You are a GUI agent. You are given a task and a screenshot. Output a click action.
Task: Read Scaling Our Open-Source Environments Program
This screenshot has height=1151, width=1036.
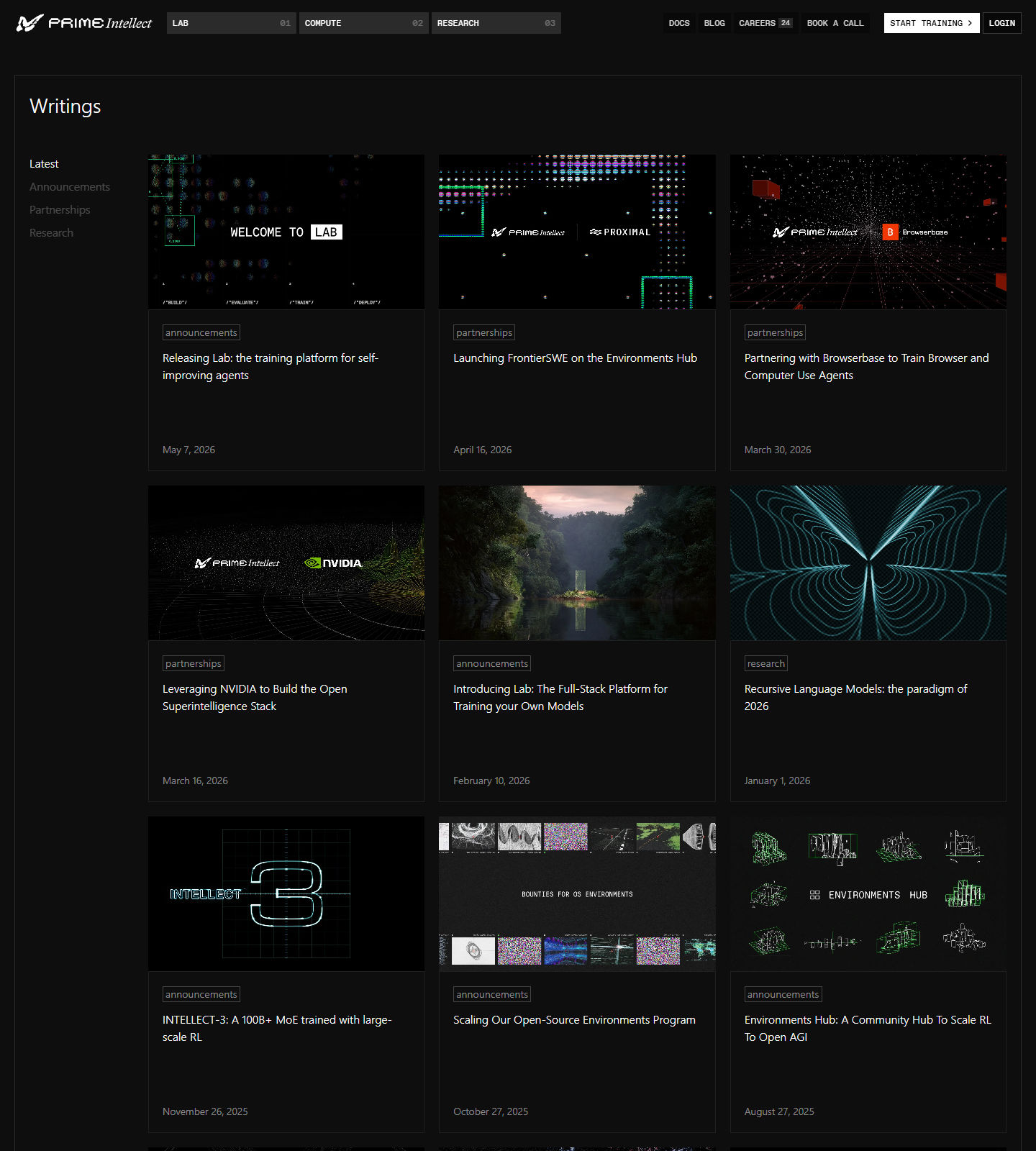pyautogui.click(x=574, y=1020)
